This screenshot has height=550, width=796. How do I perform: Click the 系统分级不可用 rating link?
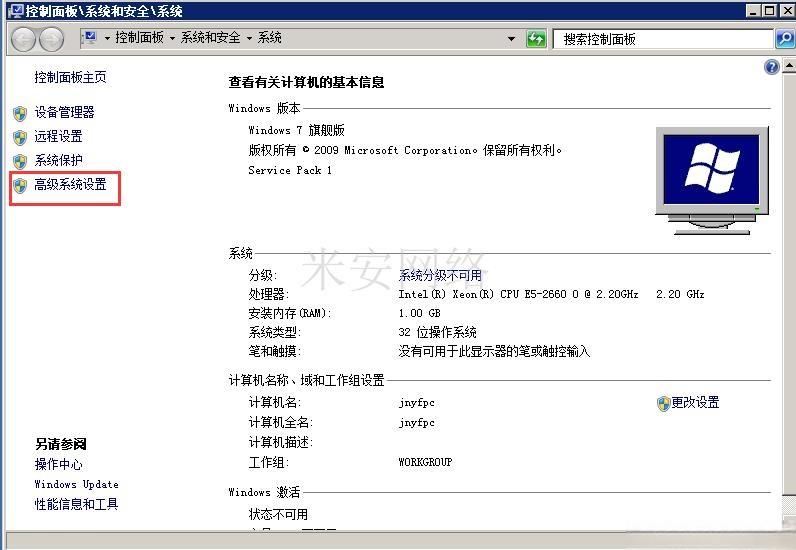[x=440, y=275]
